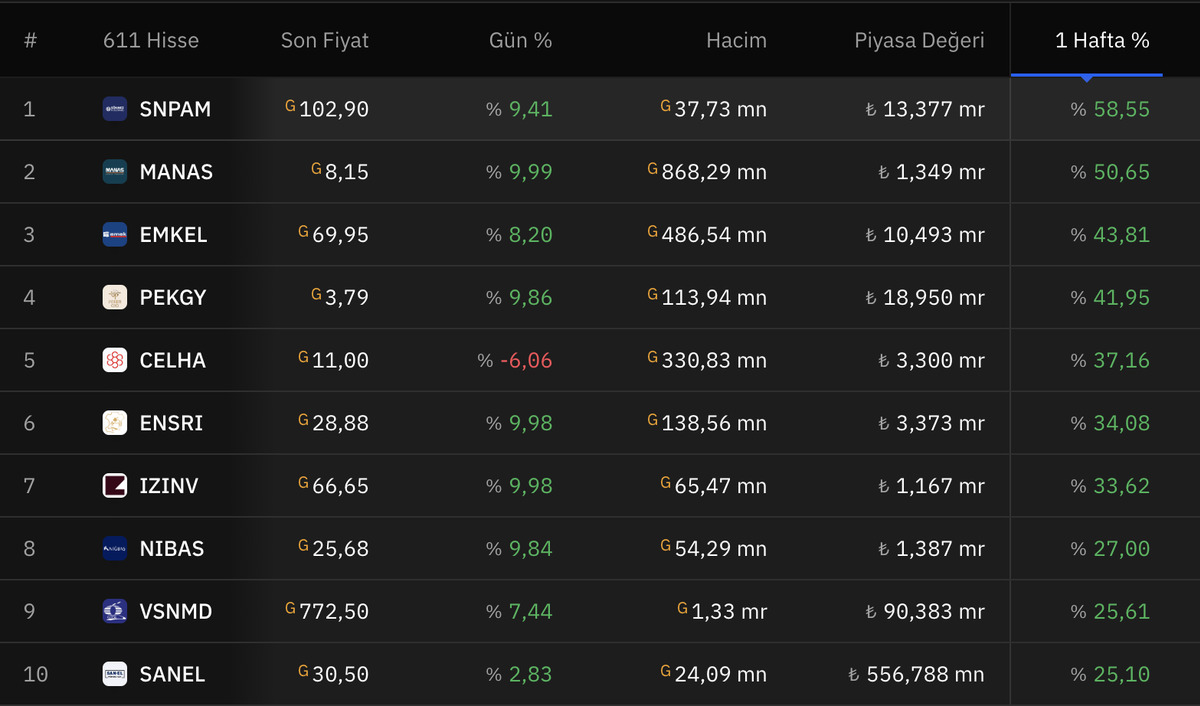
Task: Click MANAS last price 8,15
Action: [346, 172]
